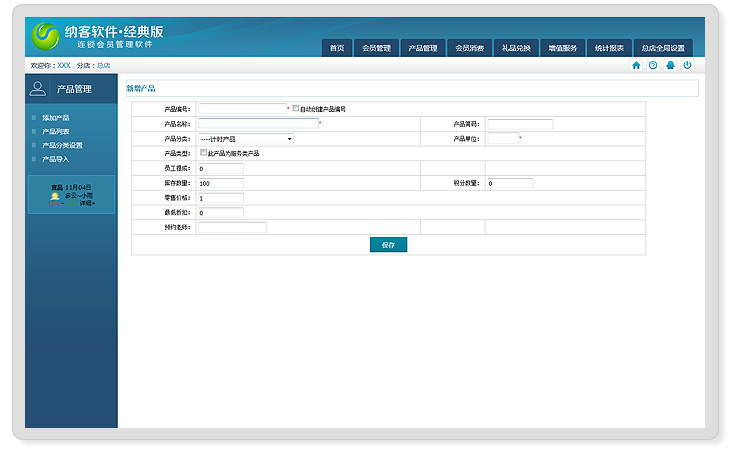The height and width of the screenshot is (450, 730).
Task: Open the 产品分类 dropdown list
Action: (246, 139)
